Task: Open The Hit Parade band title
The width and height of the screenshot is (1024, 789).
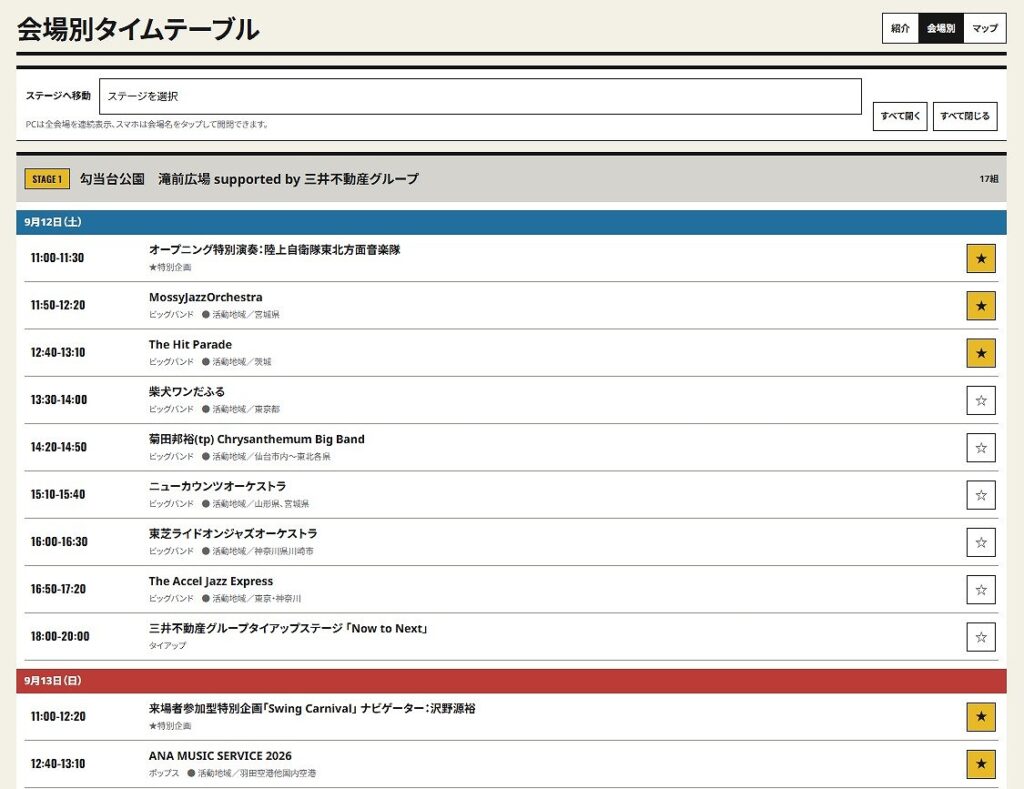Action: pyautogui.click(x=190, y=345)
